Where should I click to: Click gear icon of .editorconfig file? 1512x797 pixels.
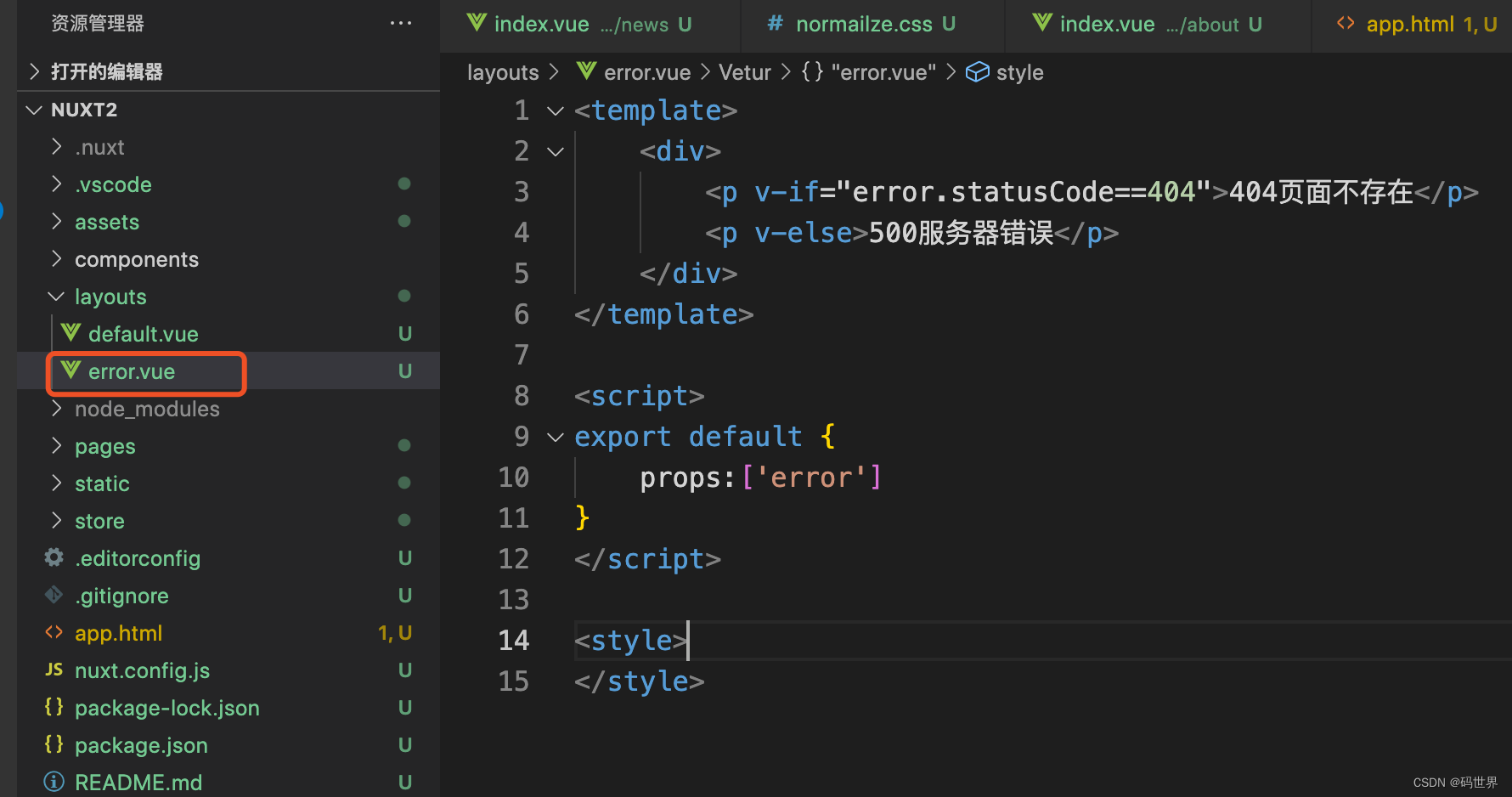coord(54,557)
